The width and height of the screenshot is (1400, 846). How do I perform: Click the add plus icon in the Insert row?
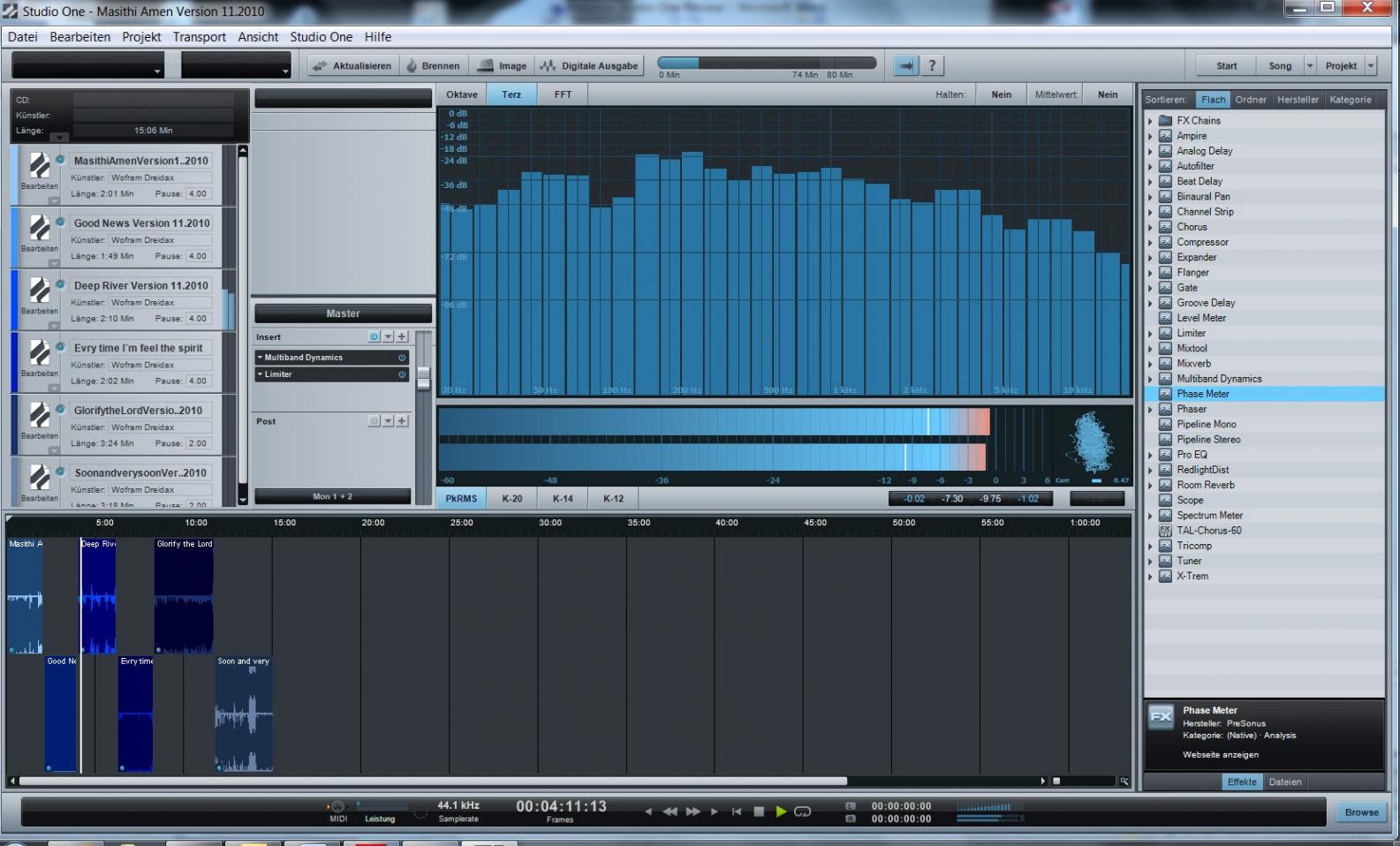pyautogui.click(x=402, y=336)
